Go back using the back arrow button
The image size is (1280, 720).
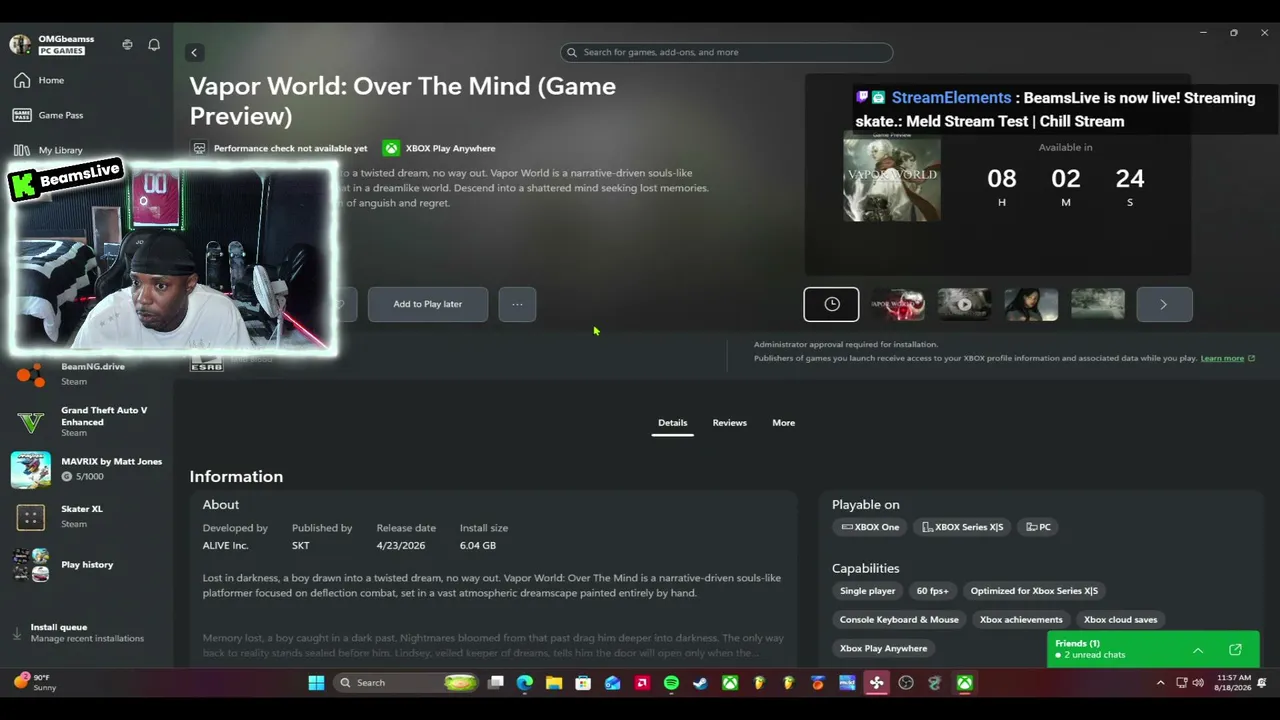[x=194, y=52]
